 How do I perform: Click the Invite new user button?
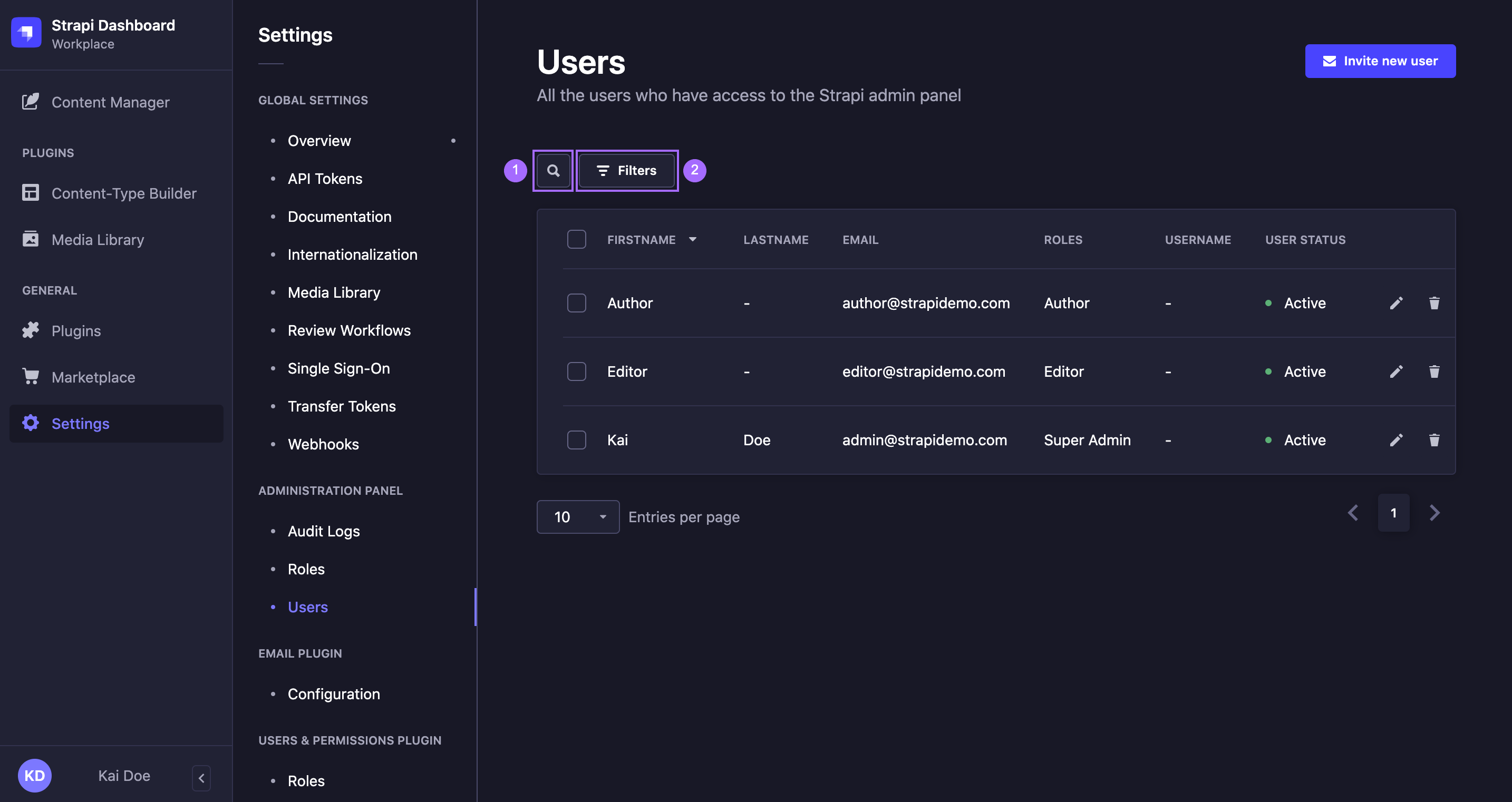coord(1380,61)
